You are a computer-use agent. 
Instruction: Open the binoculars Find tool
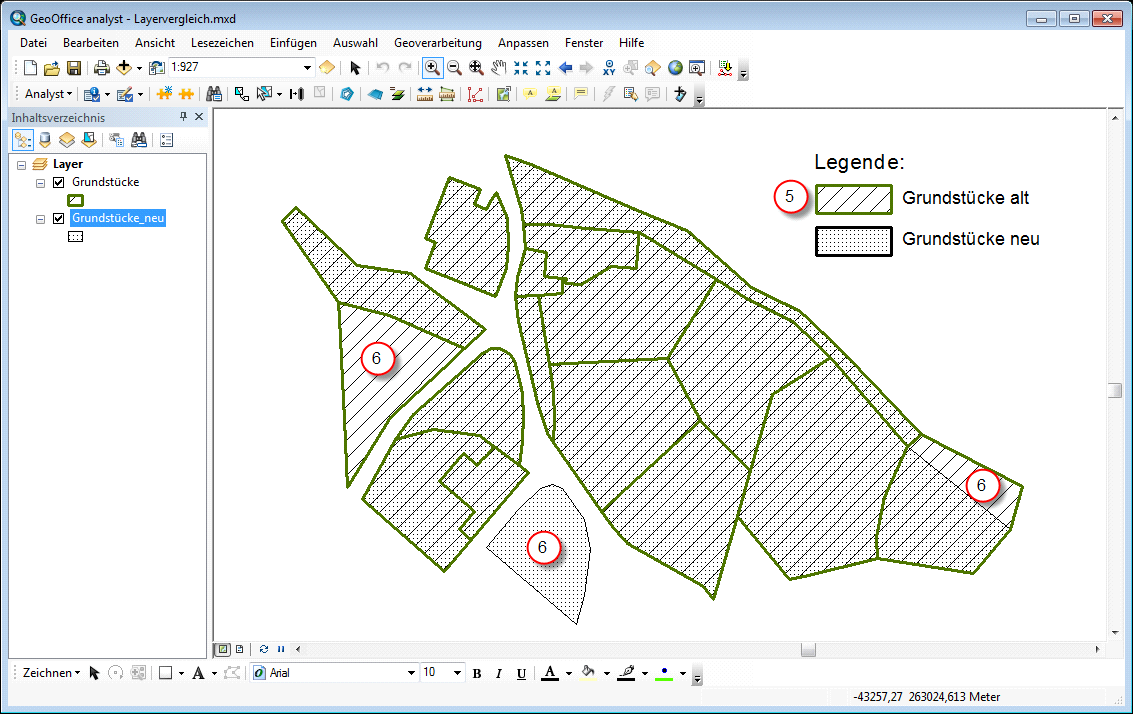pos(213,94)
